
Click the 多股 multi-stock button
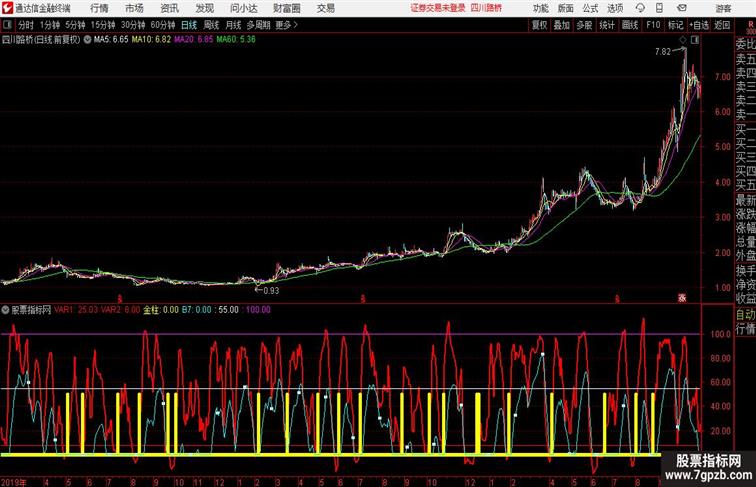584,25
